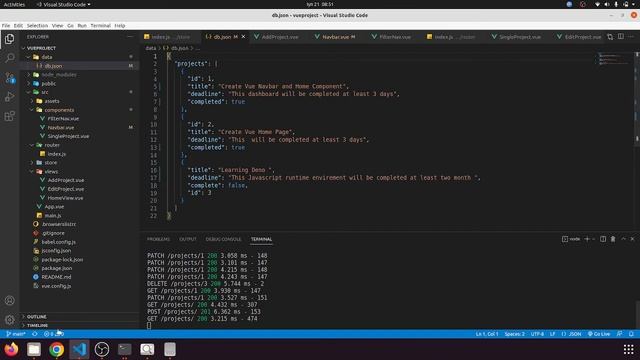This screenshot has height=360, width=640.
Task: Click the open changes icon in editor toolbar
Action: [x=610, y=37]
